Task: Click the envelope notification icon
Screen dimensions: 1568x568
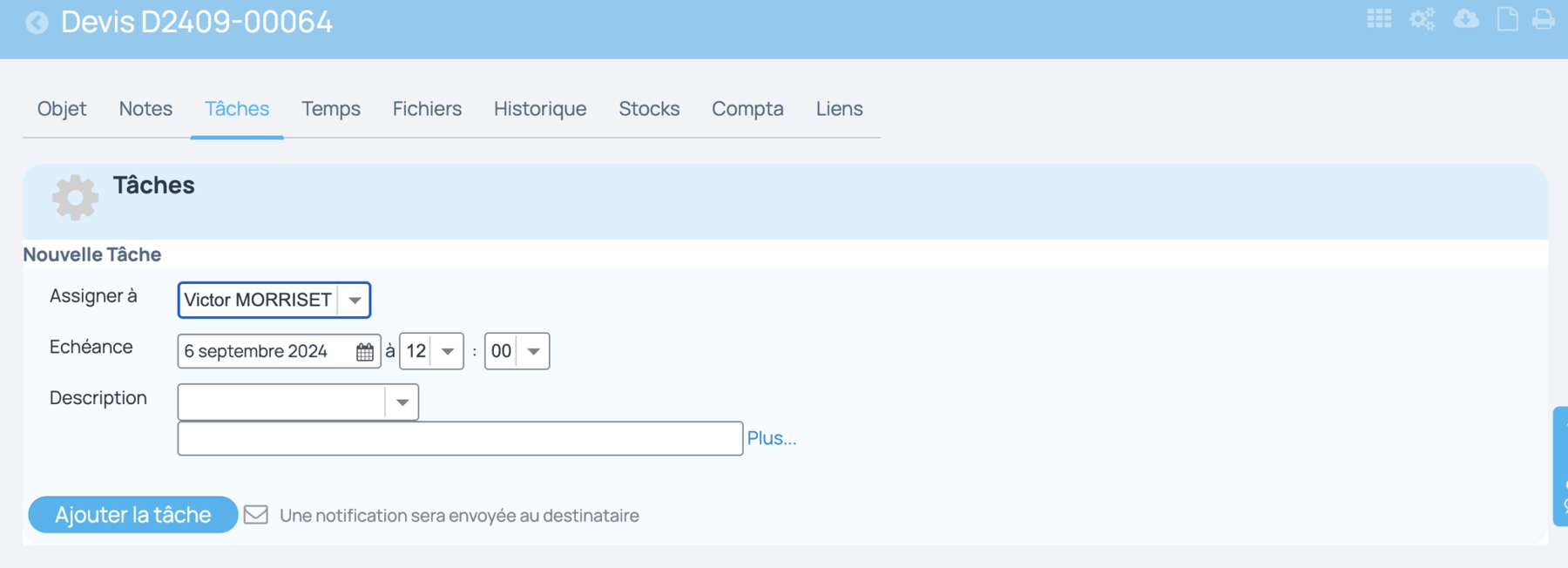Action: [255, 515]
